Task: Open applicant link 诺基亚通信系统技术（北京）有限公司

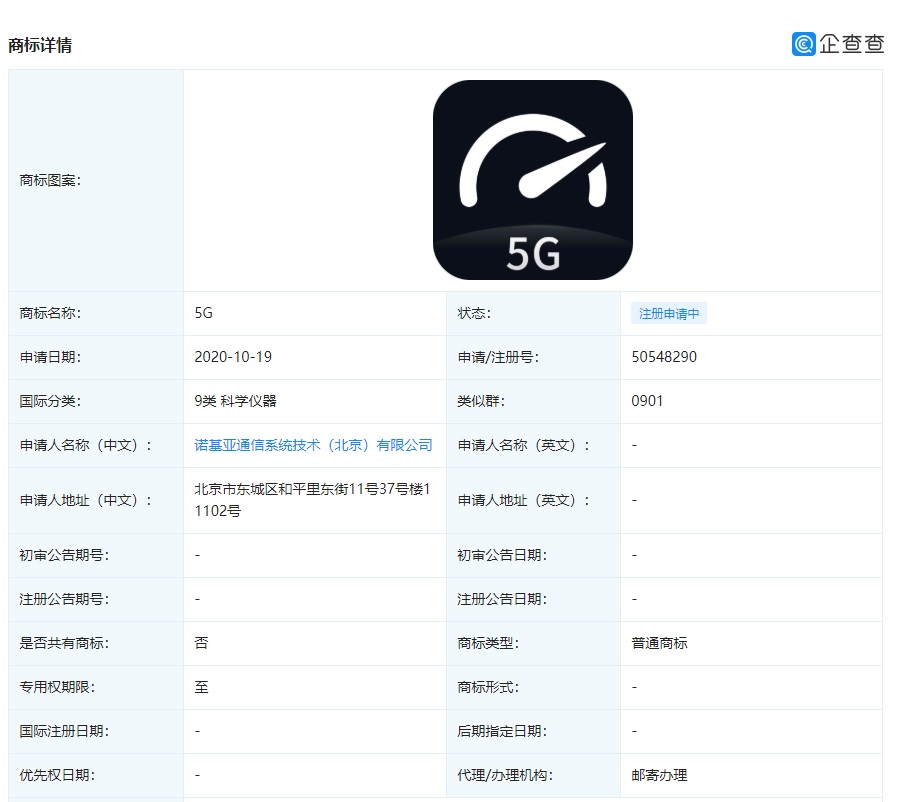Action: tap(312, 444)
